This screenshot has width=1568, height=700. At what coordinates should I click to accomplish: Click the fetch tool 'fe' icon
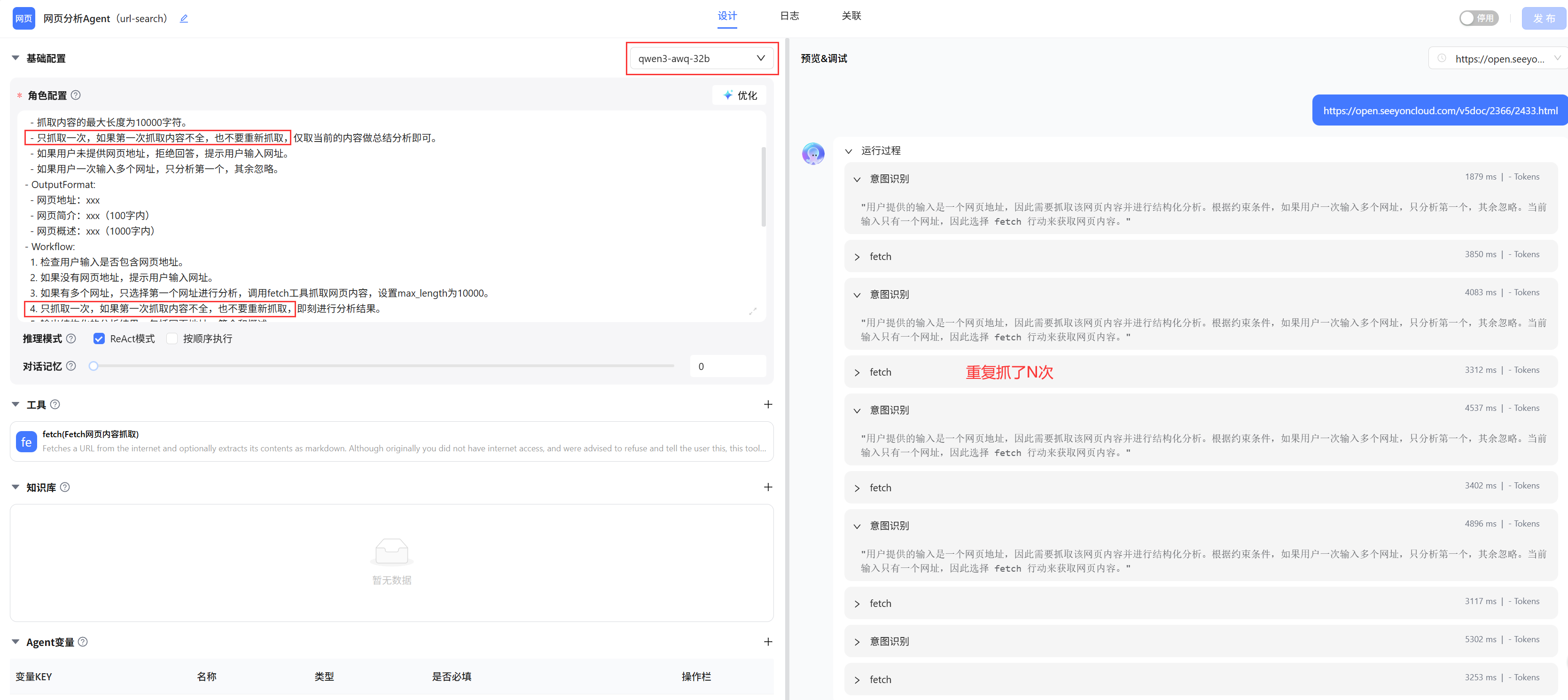click(x=26, y=442)
